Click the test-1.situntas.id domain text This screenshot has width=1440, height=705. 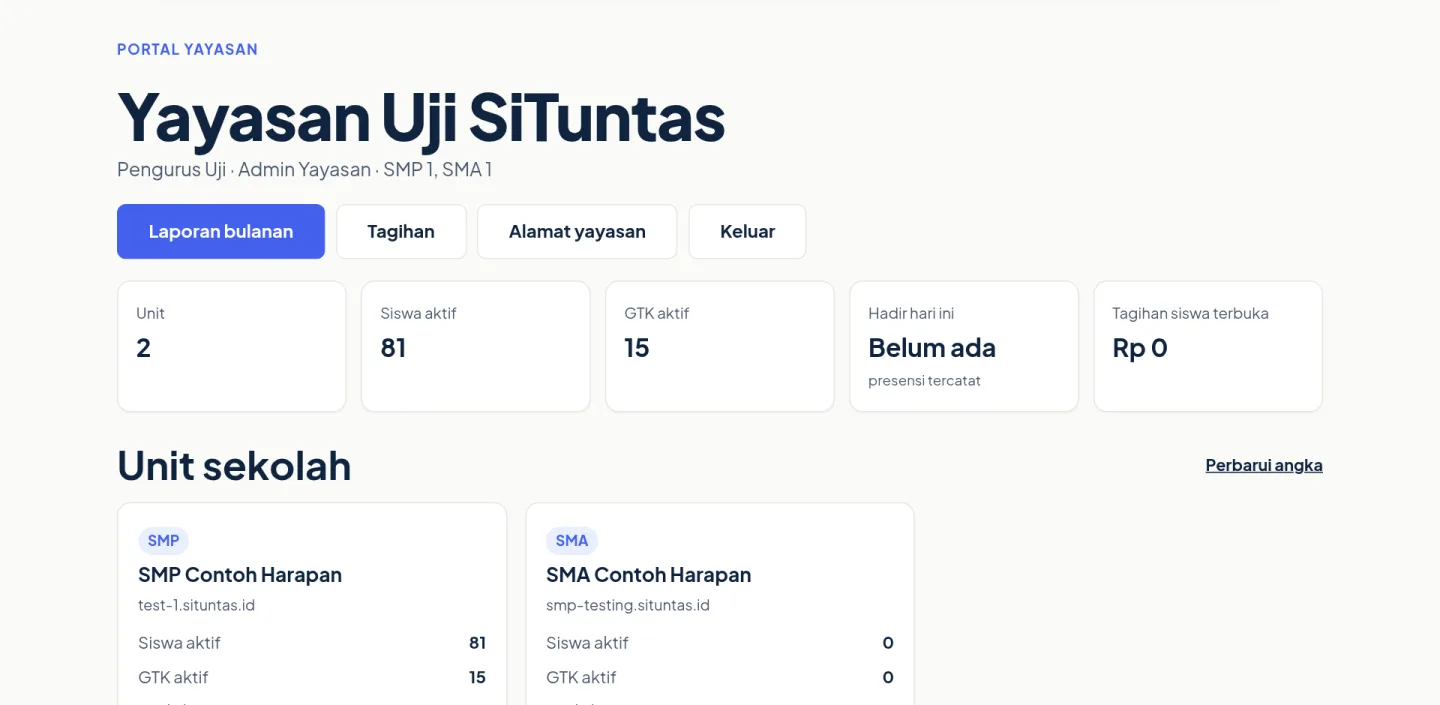click(196, 605)
